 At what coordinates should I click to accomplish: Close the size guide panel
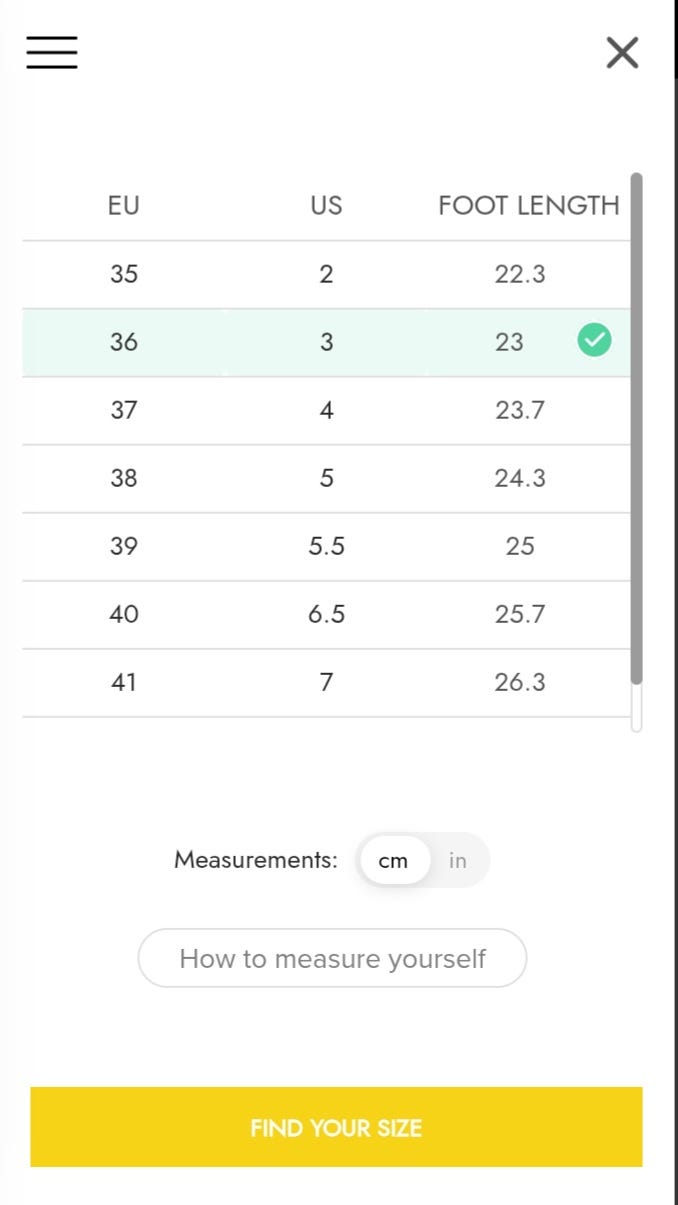(x=622, y=52)
